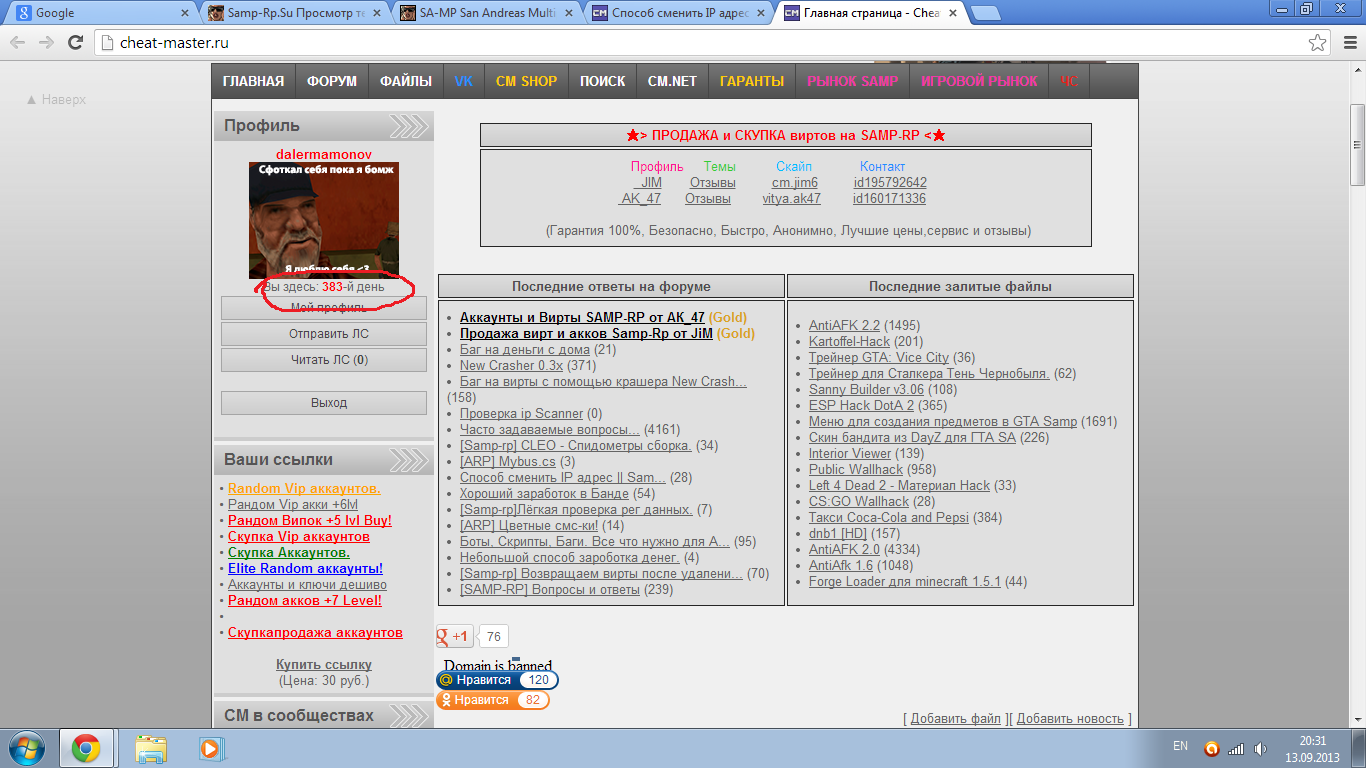Open Баг на деньги с дома topic

click(x=525, y=350)
